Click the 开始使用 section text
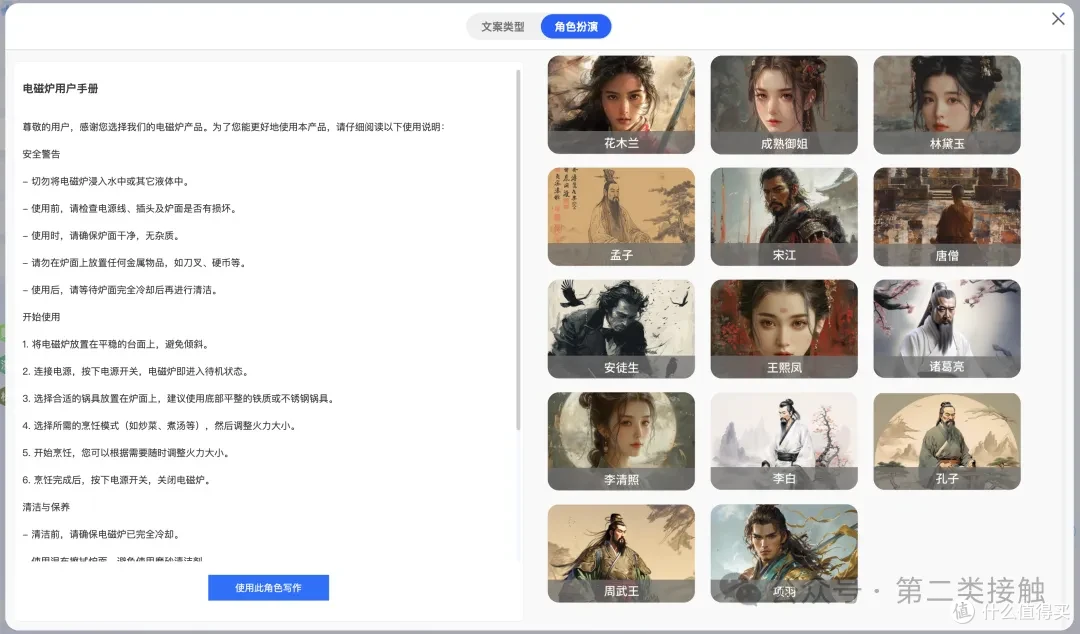The width and height of the screenshot is (1080, 634). click(x=41, y=317)
